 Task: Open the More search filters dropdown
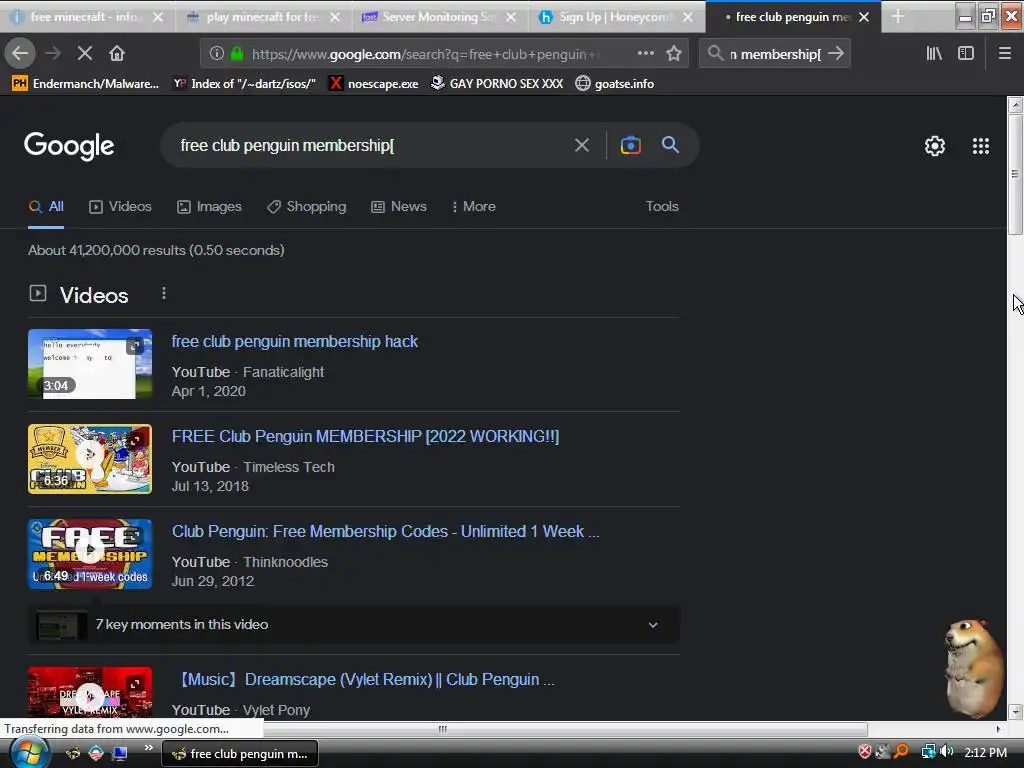pyautogui.click(x=473, y=206)
